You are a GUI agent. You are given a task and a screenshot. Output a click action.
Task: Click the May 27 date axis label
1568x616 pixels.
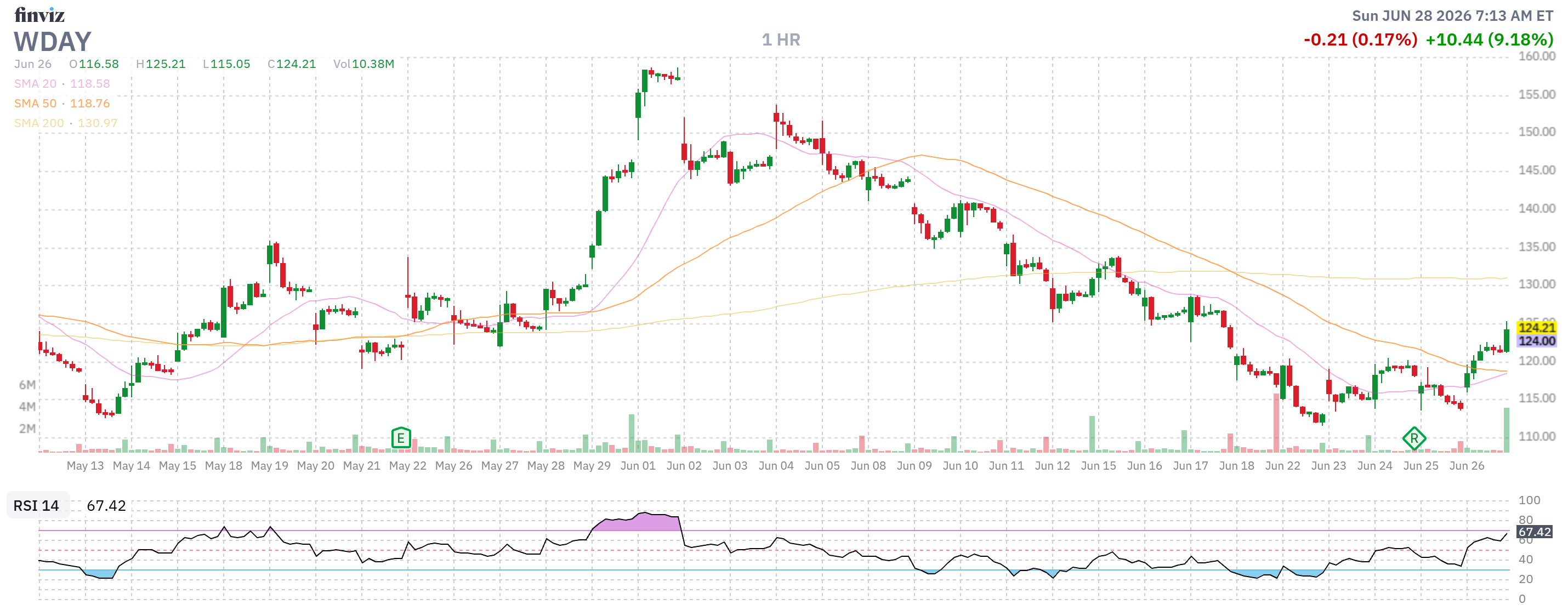click(500, 466)
